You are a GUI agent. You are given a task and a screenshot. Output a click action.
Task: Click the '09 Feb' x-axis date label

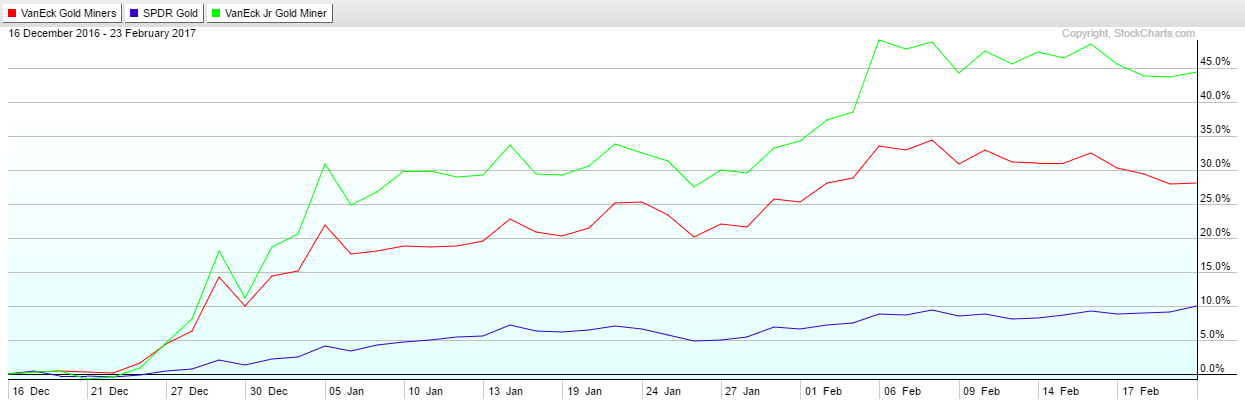click(979, 391)
